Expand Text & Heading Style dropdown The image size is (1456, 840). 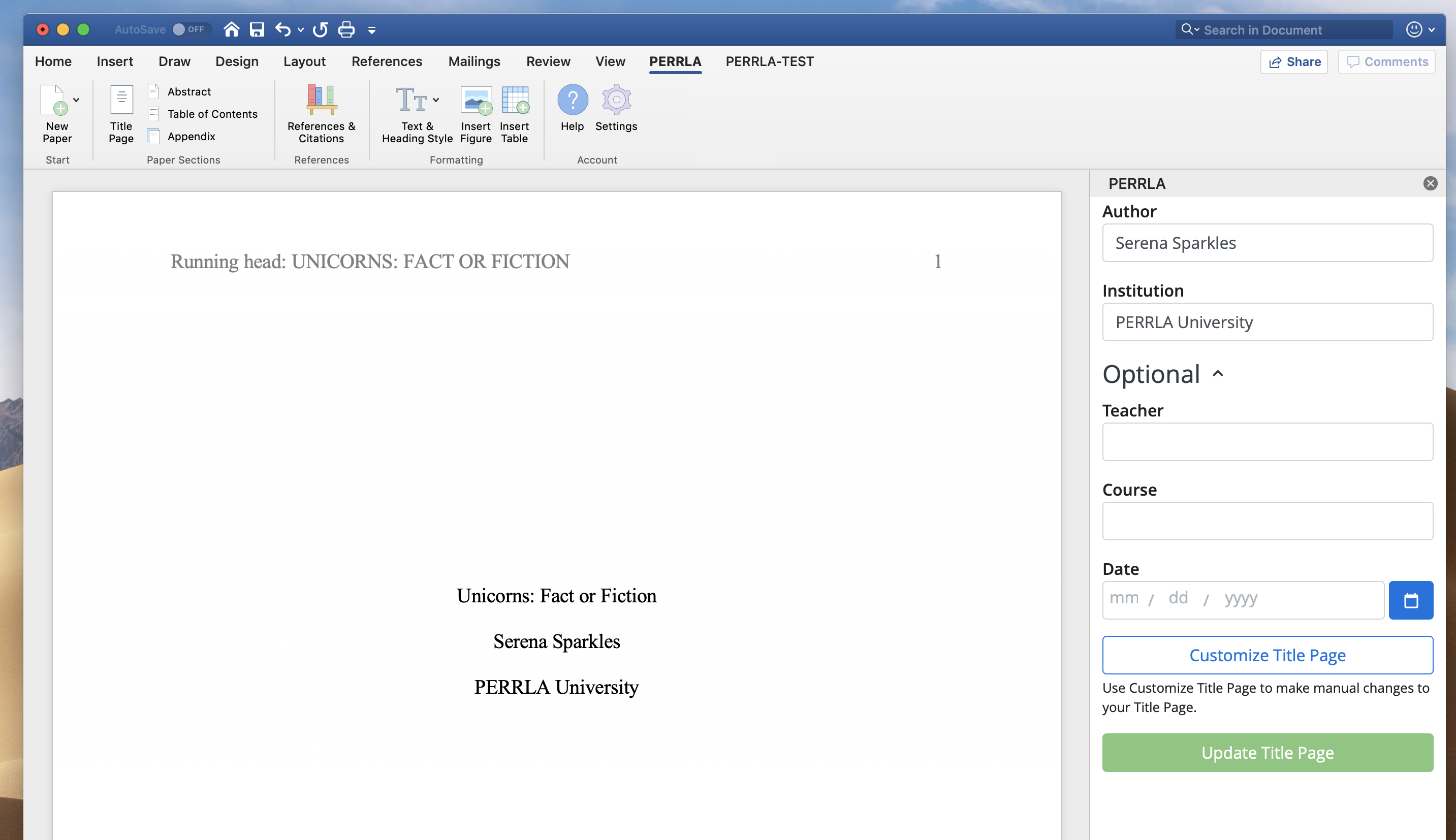[436, 100]
